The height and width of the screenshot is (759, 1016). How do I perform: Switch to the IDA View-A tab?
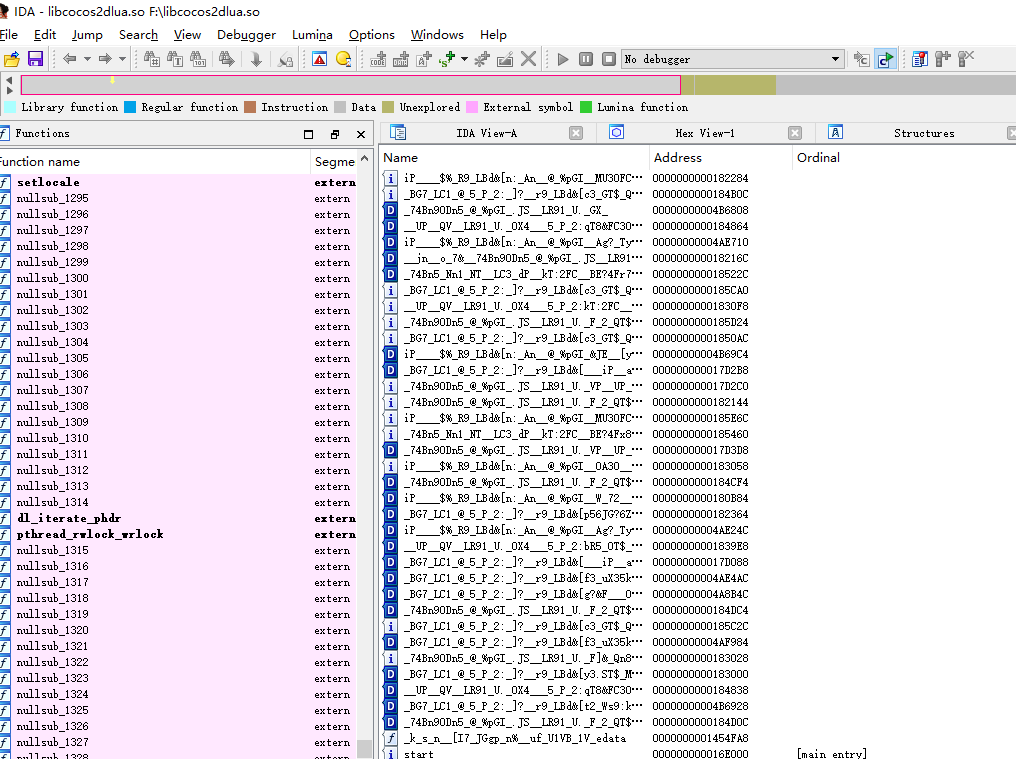click(486, 133)
